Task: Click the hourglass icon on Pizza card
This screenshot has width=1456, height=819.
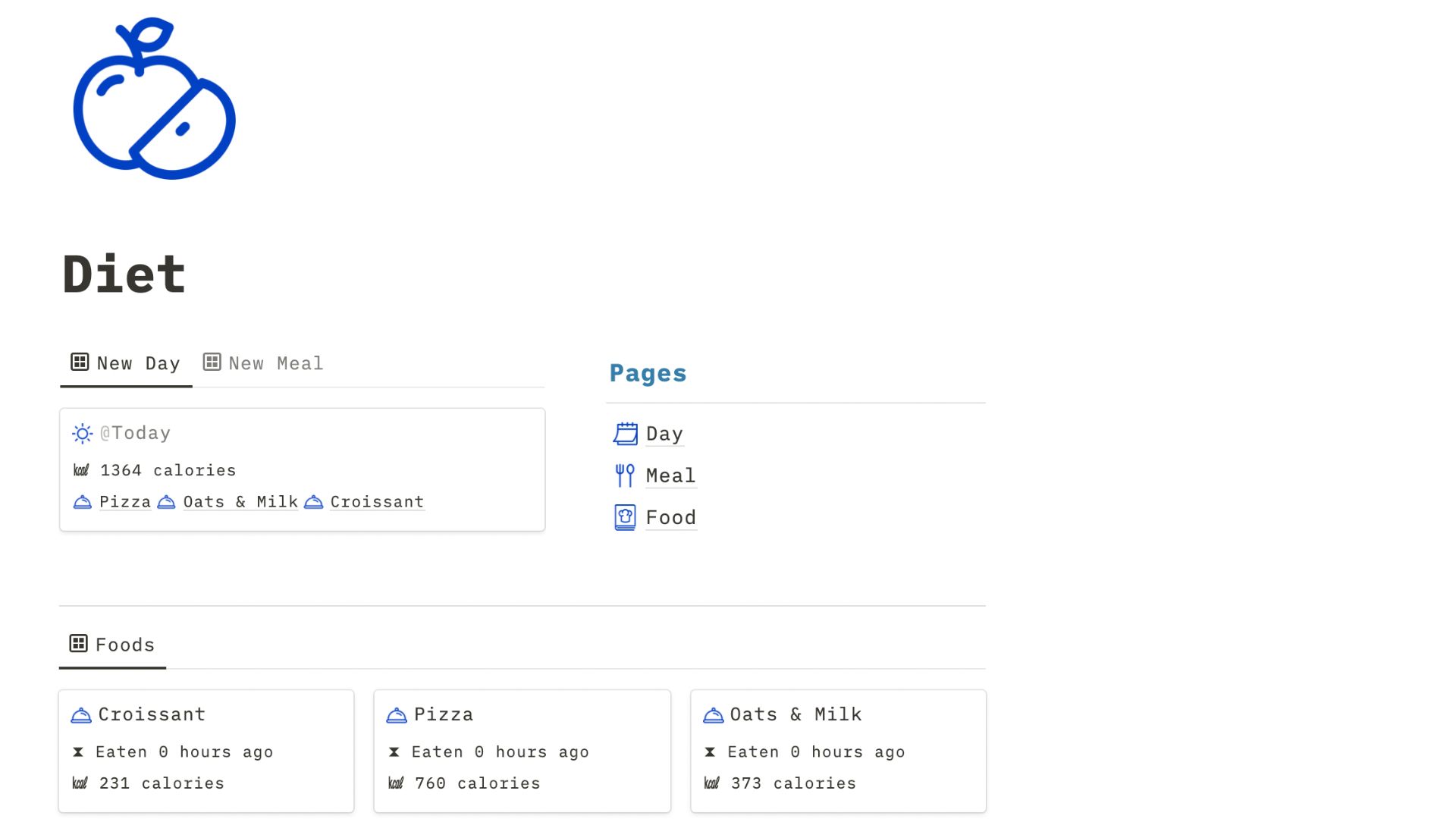Action: [x=394, y=752]
